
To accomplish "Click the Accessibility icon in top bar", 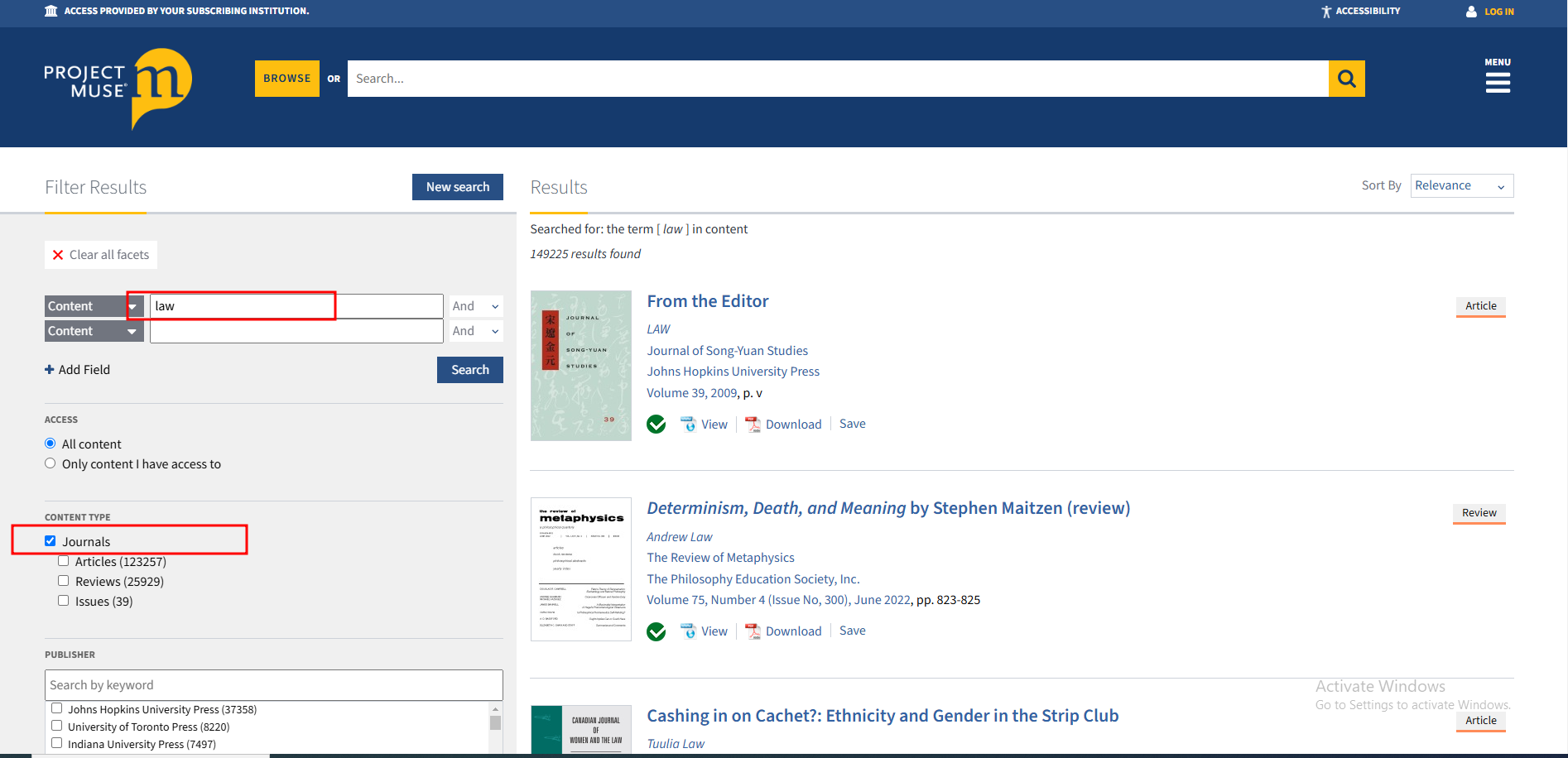I will pyautogui.click(x=1326, y=12).
